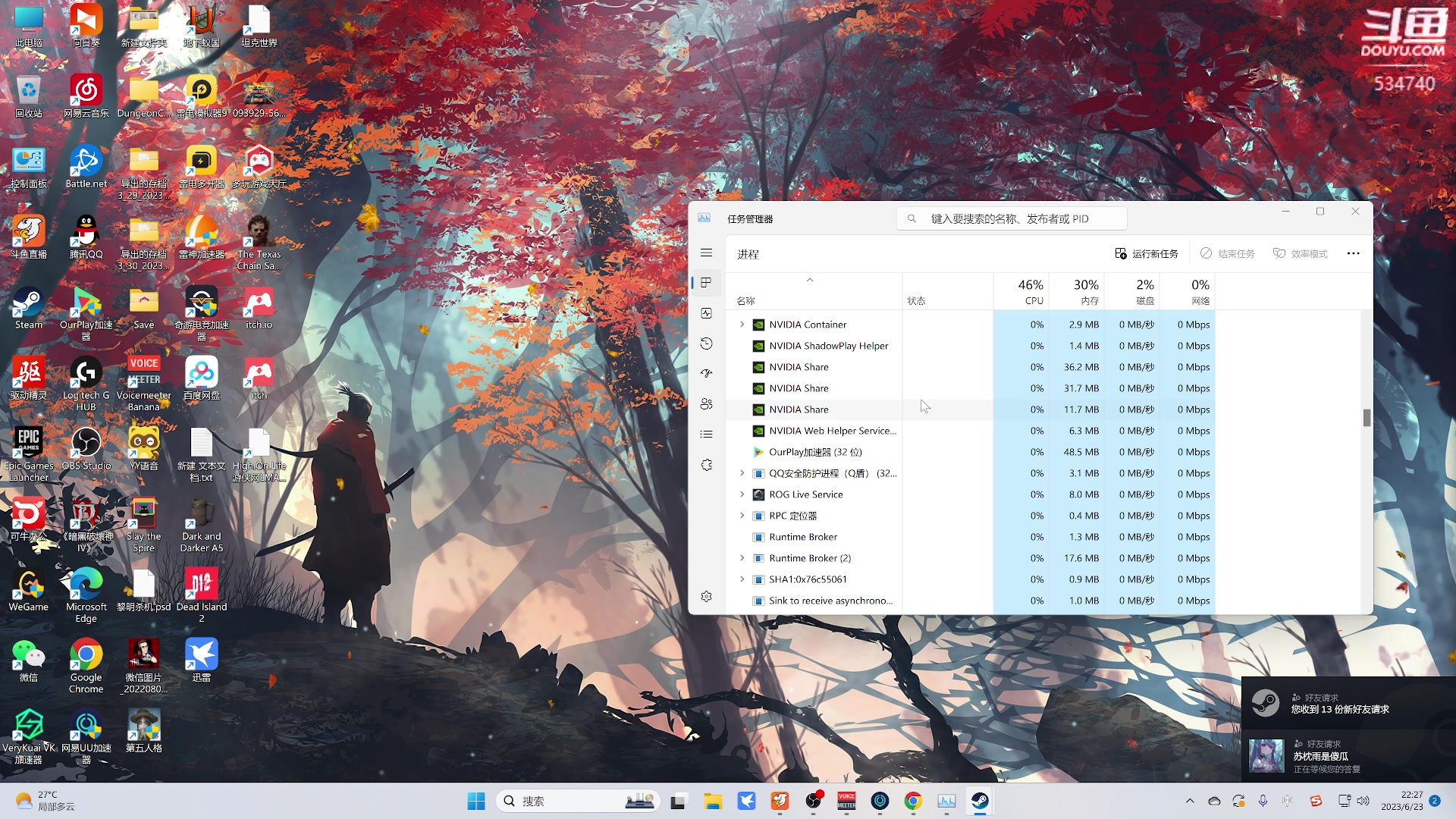Select the Google Chrome desktop icon
The image size is (1456, 819).
pos(86,666)
